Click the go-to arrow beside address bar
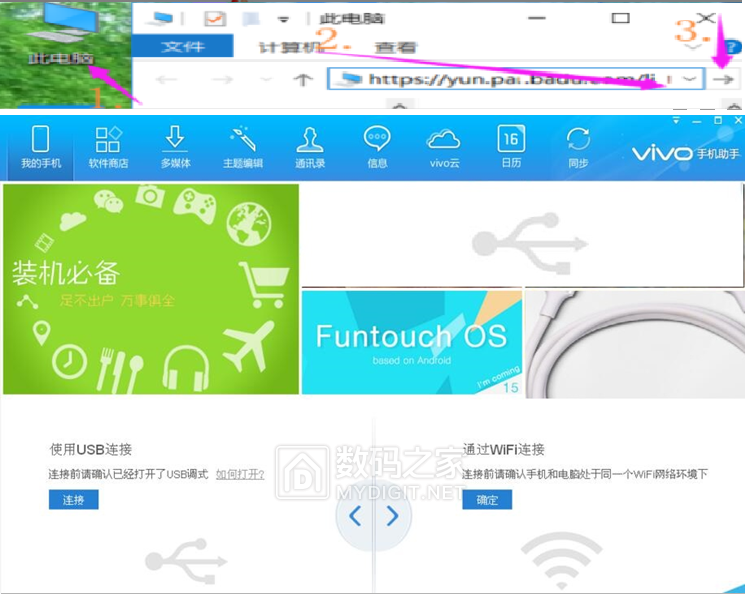 tap(723, 79)
